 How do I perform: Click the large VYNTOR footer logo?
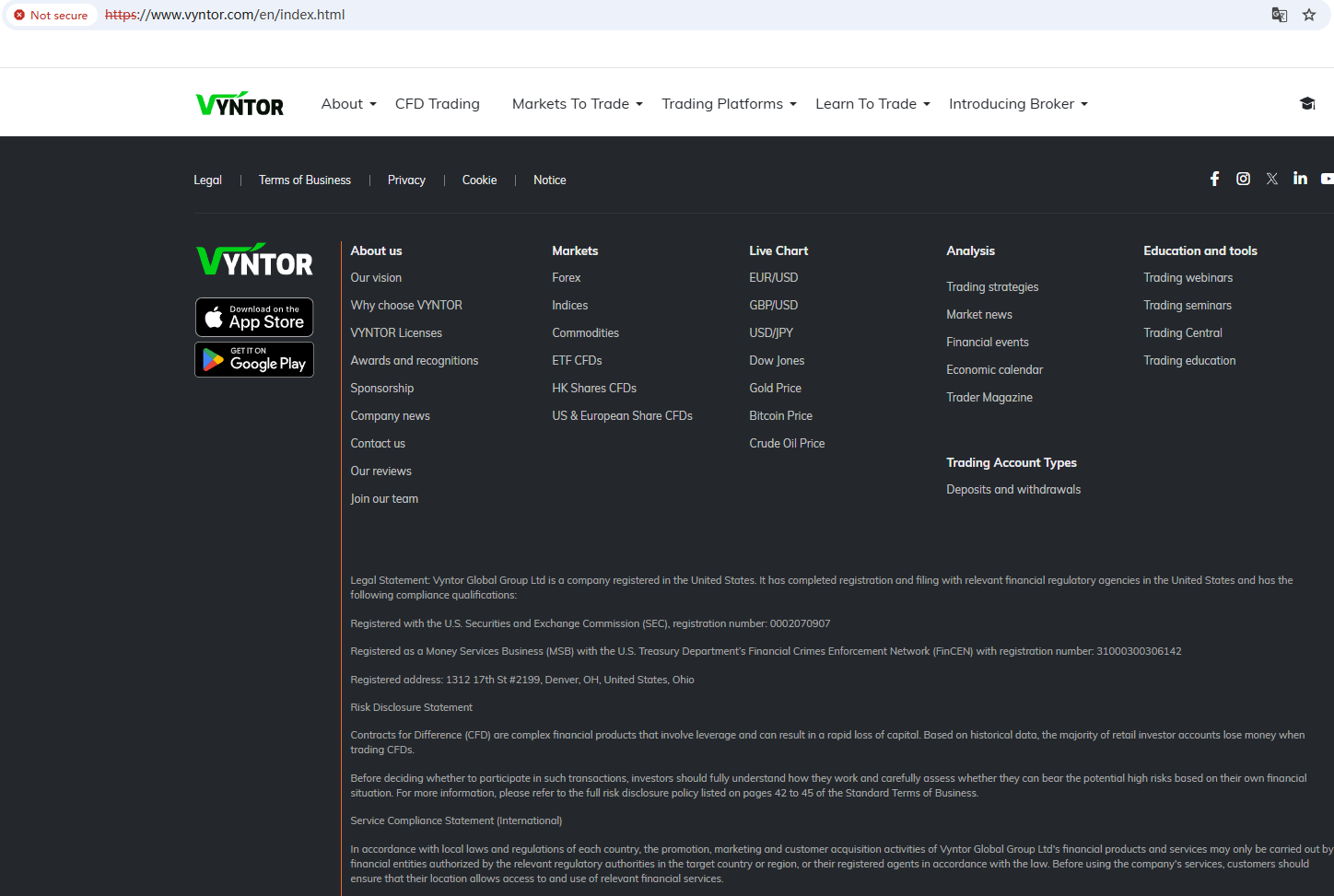point(254,260)
